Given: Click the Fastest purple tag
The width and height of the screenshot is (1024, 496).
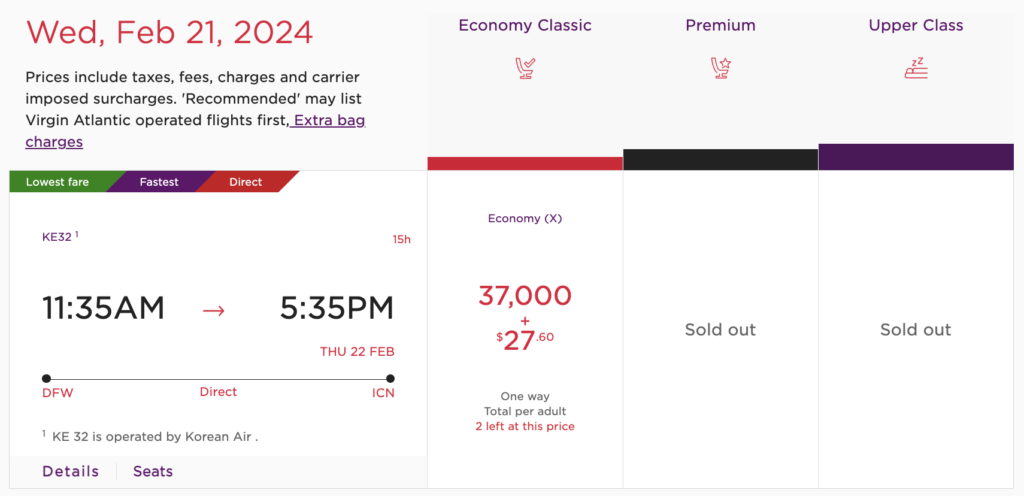Looking at the screenshot, I should point(160,182).
